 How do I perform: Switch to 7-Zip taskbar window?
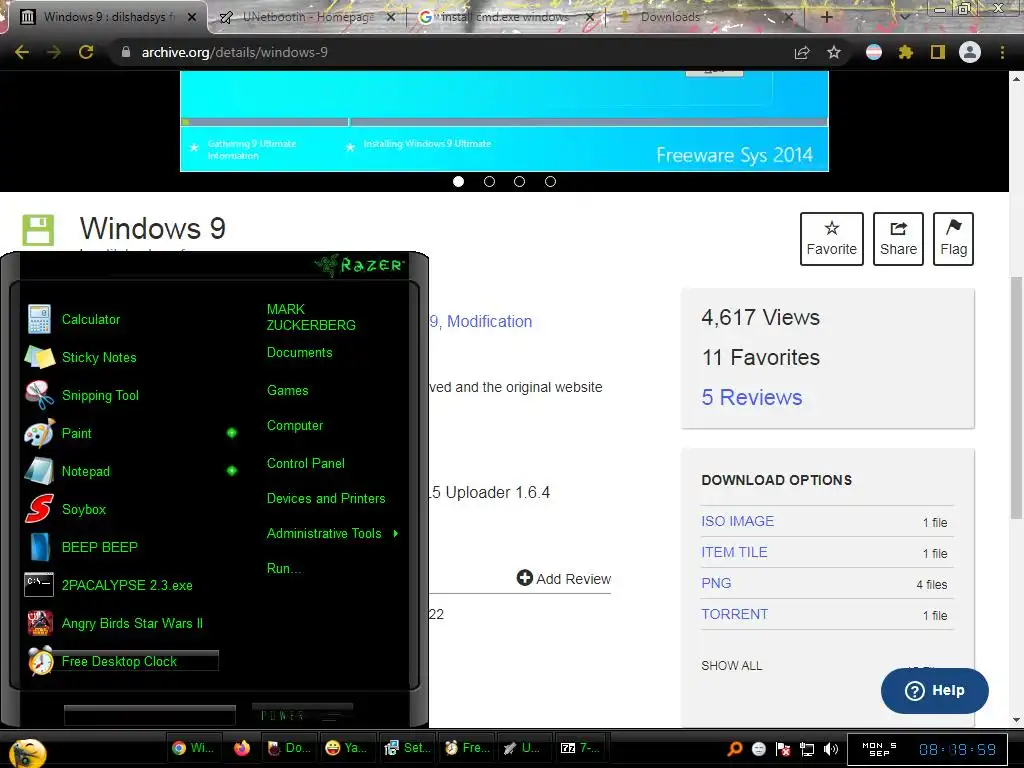tap(581, 748)
